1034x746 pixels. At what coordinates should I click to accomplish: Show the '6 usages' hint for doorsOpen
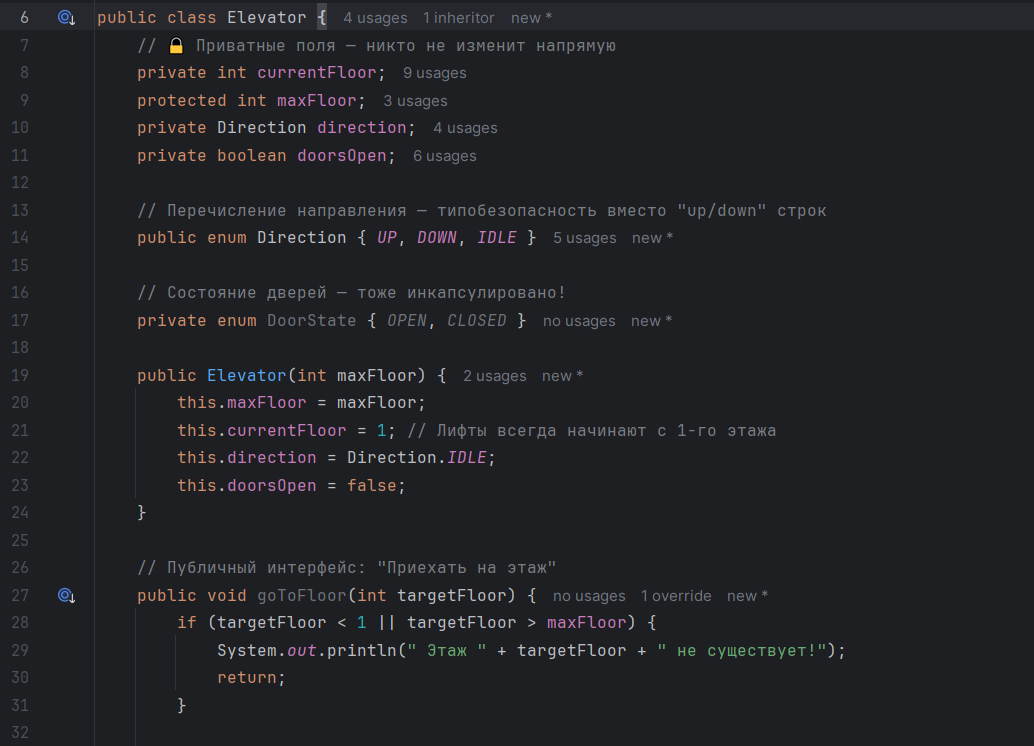click(444, 156)
